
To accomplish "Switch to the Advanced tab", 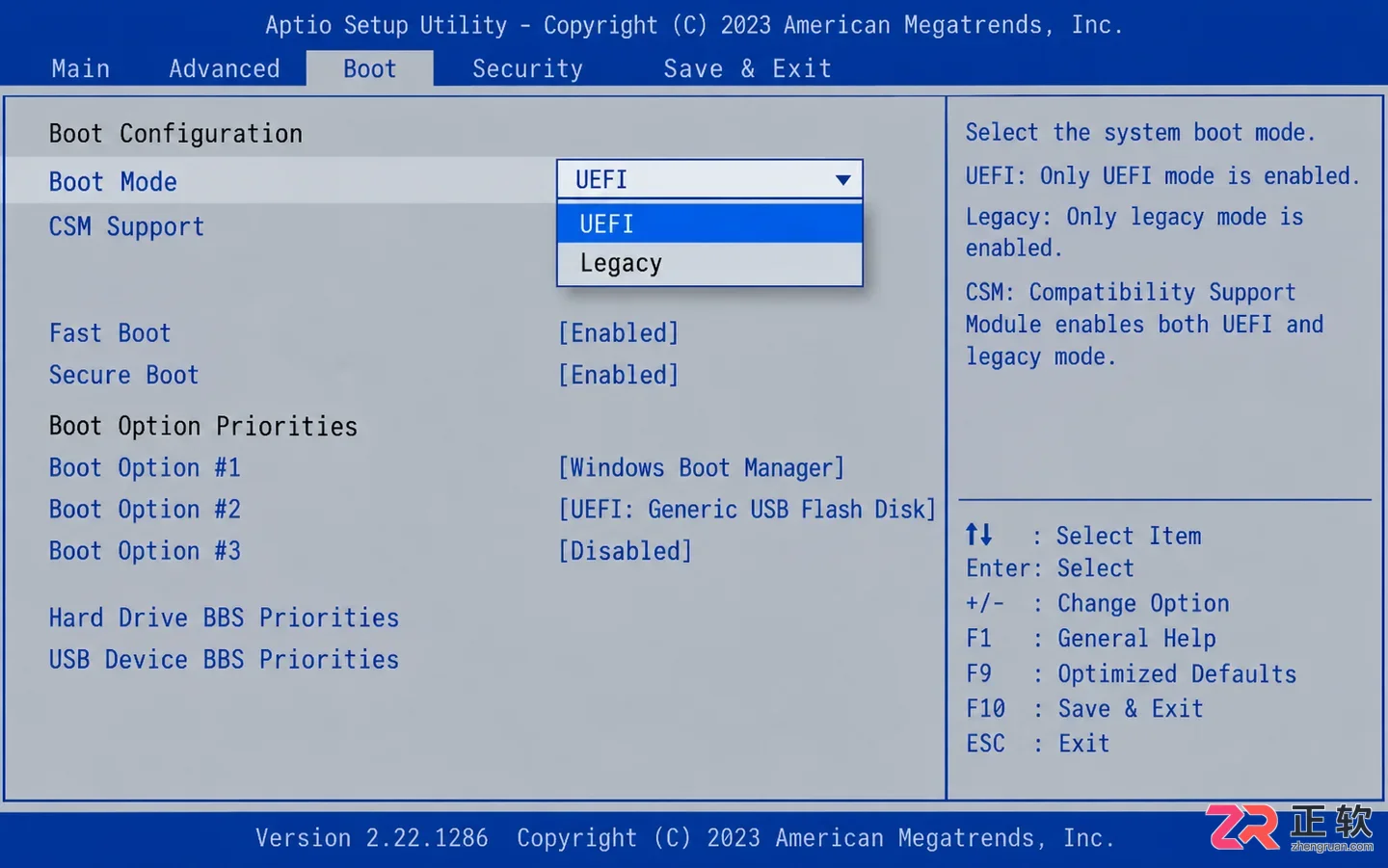I will [x=225, y=68].
